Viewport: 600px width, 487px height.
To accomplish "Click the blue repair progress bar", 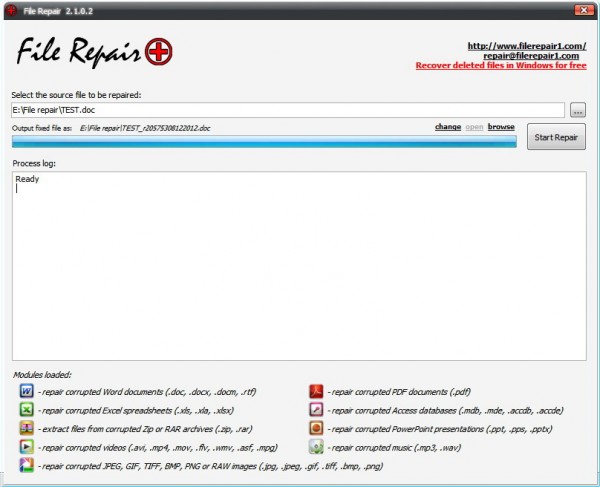I will [264, 142].
